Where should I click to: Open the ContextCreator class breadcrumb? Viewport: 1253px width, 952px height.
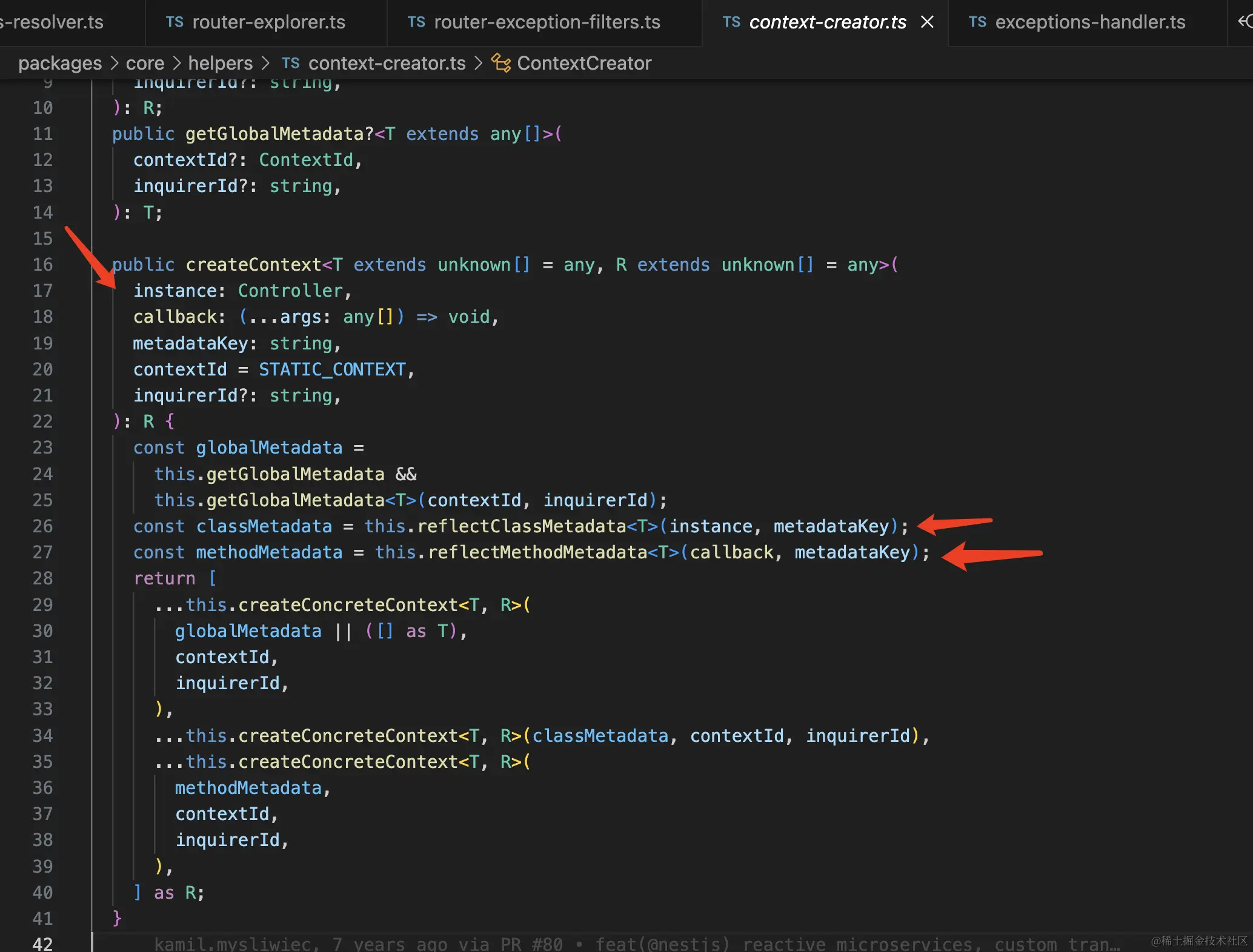(584, 63)
